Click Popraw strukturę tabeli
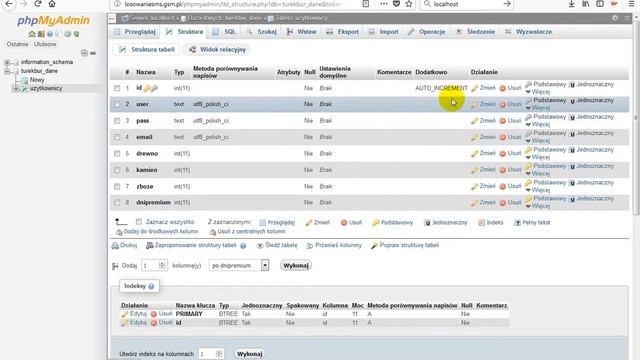640x360 pixels. pos(405,245)
